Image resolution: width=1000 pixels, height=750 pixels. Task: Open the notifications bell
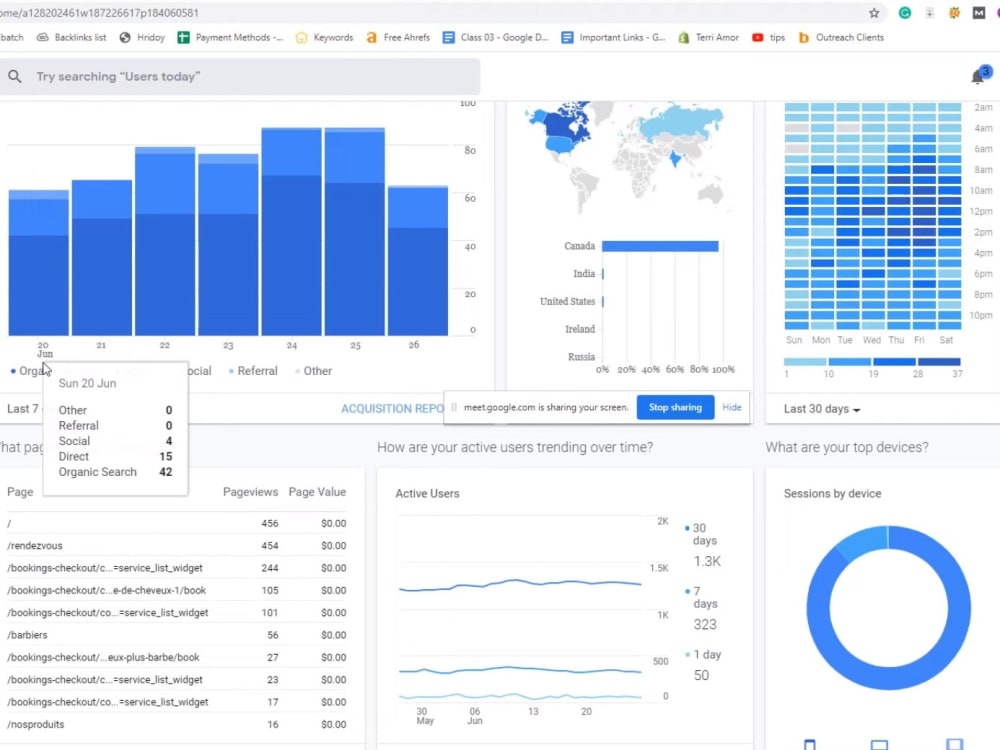979,75
